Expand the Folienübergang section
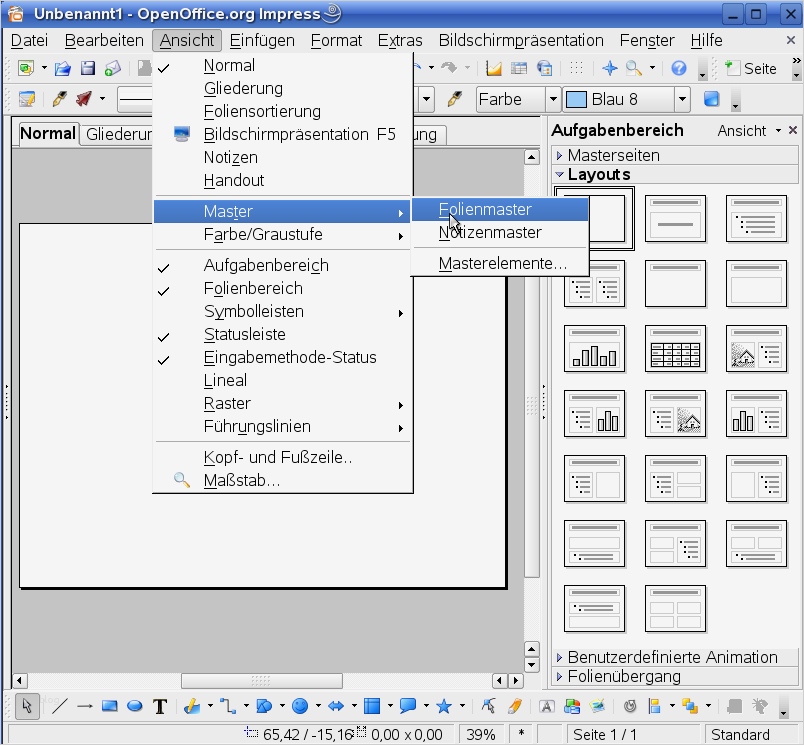The image size is (804, 745). tap(624, 676)
